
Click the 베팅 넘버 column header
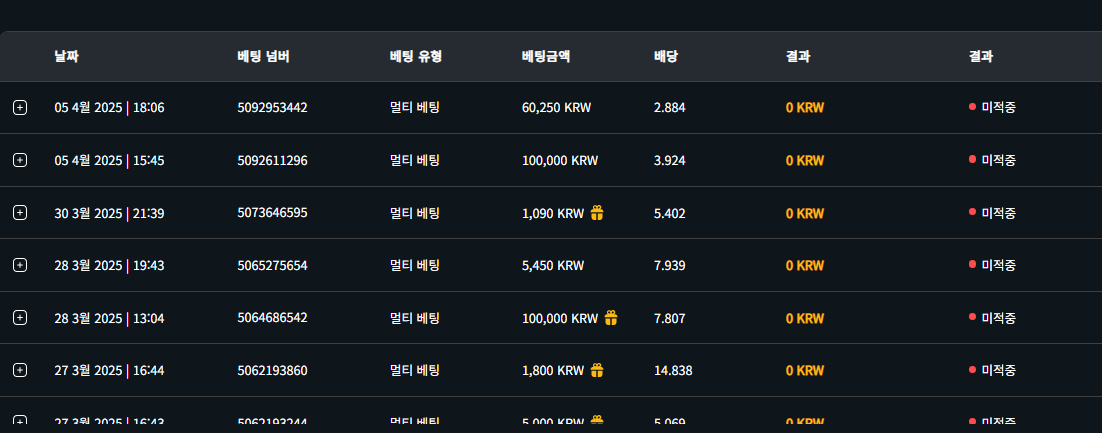[x=263, y=56]
